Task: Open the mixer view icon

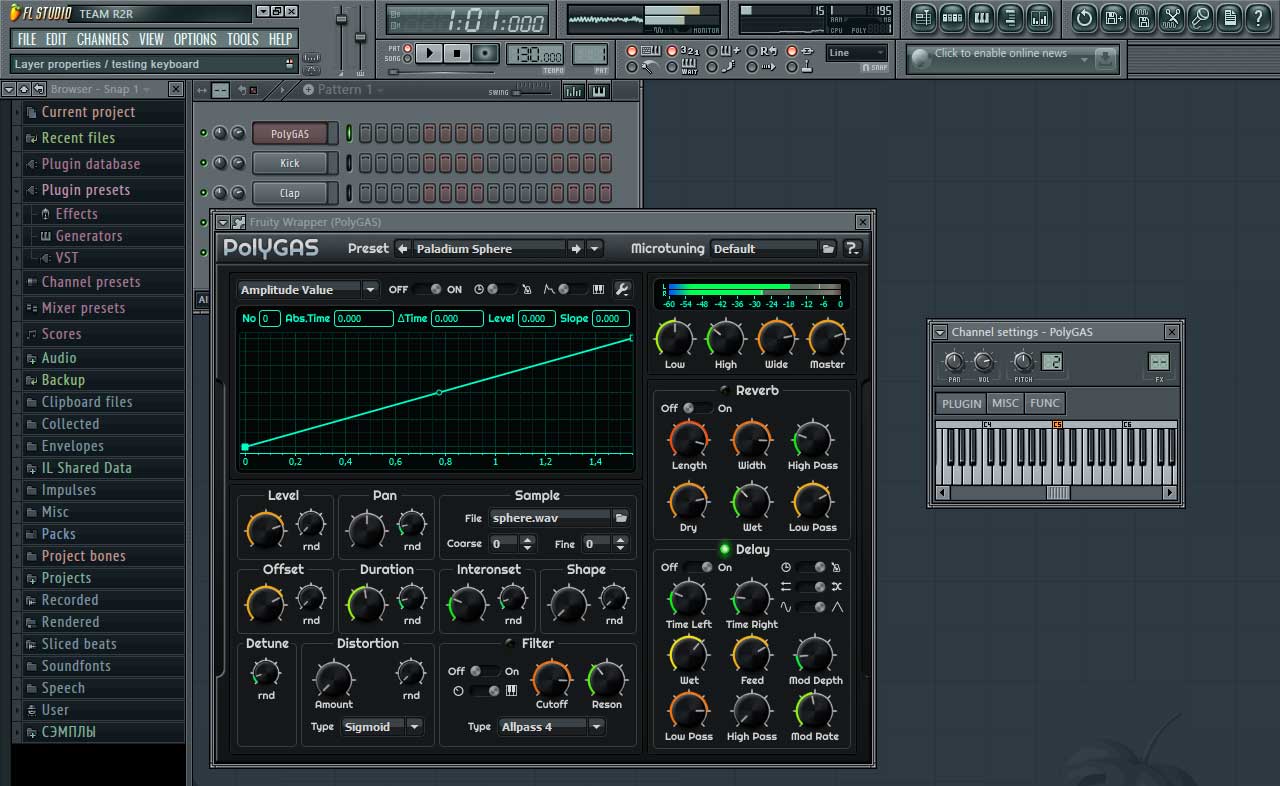Action: (1040, 17)
